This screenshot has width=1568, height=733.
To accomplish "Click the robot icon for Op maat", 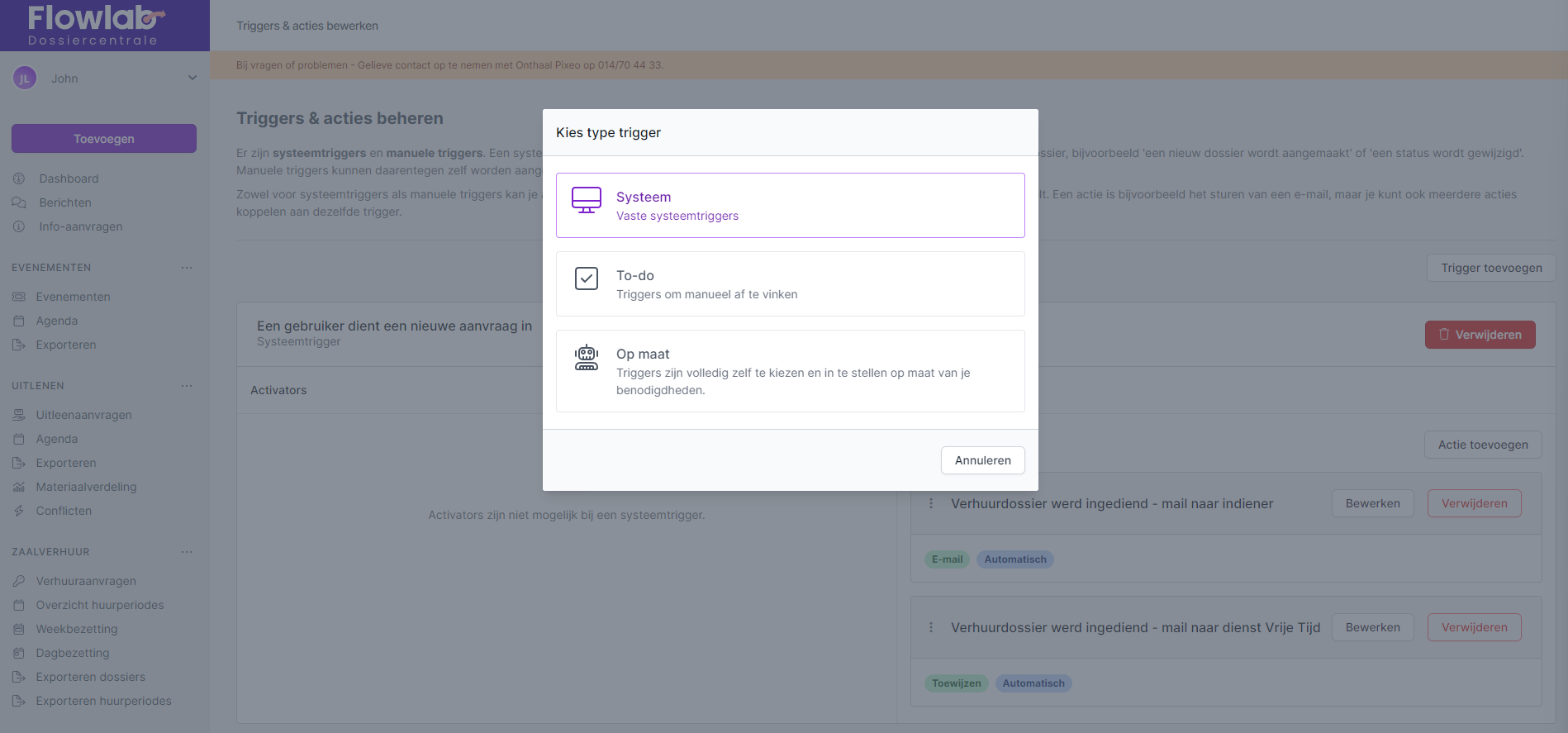I will click(x=587, y=357).
